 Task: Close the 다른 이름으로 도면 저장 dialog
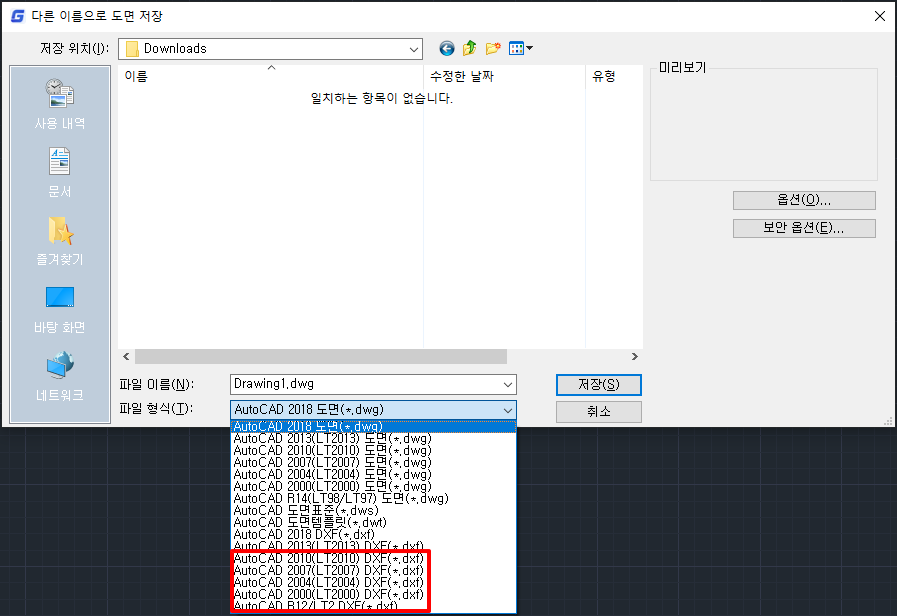(880, 16)
